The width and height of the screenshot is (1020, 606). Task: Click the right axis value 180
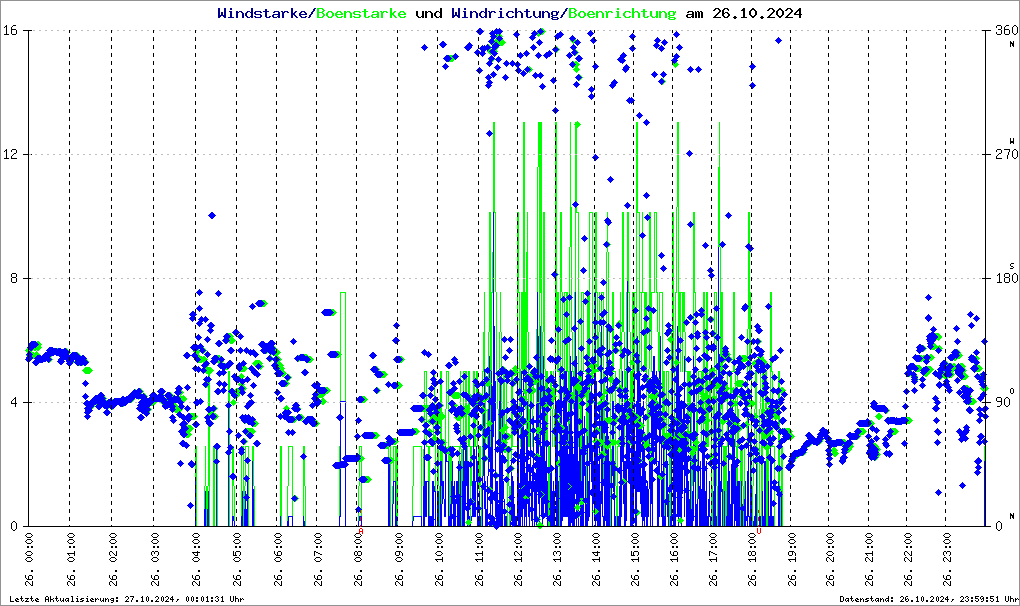click(x=1006, y=278)
